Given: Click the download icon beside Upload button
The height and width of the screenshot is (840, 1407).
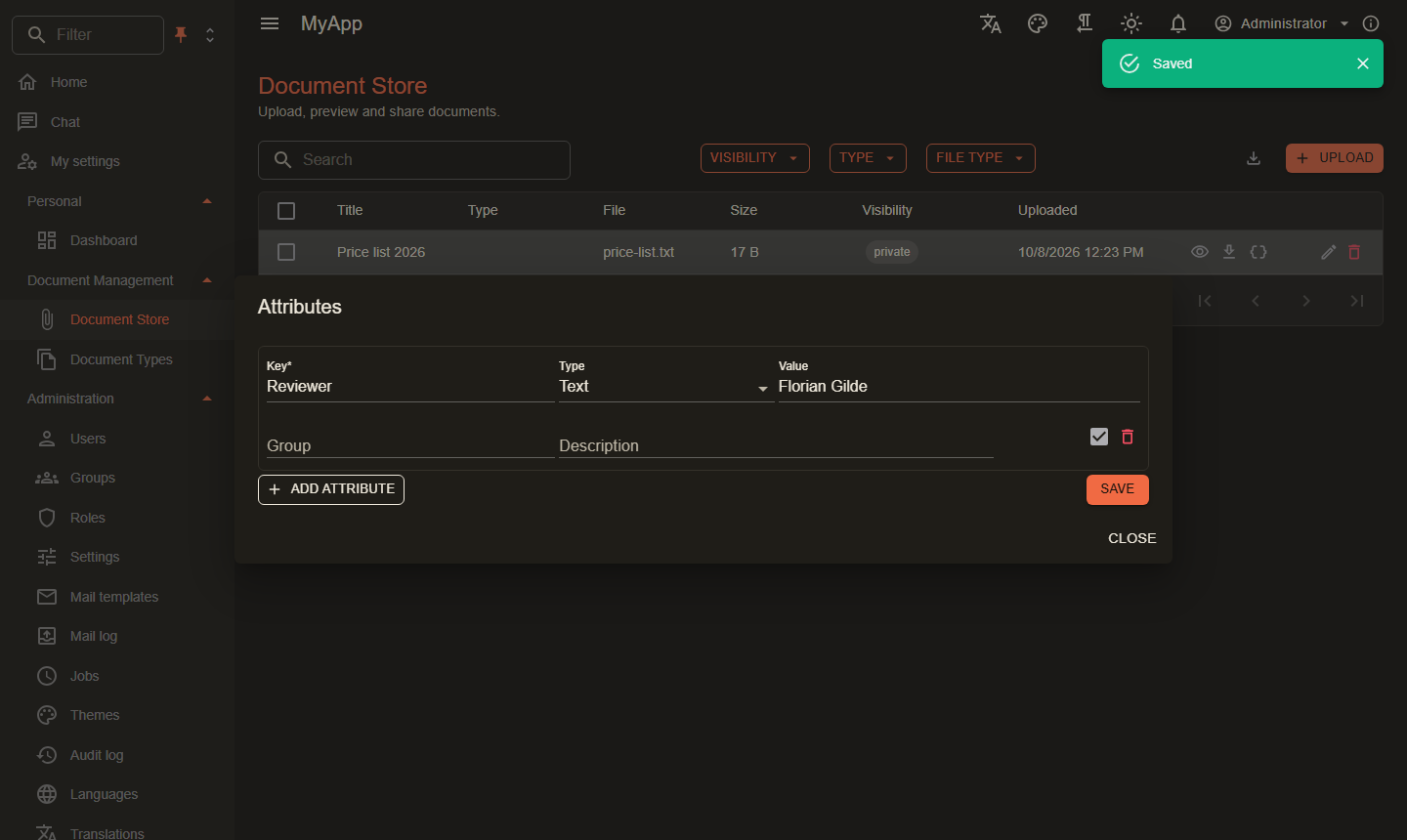Looking at the screenshot, I should tap(1254, 158).
